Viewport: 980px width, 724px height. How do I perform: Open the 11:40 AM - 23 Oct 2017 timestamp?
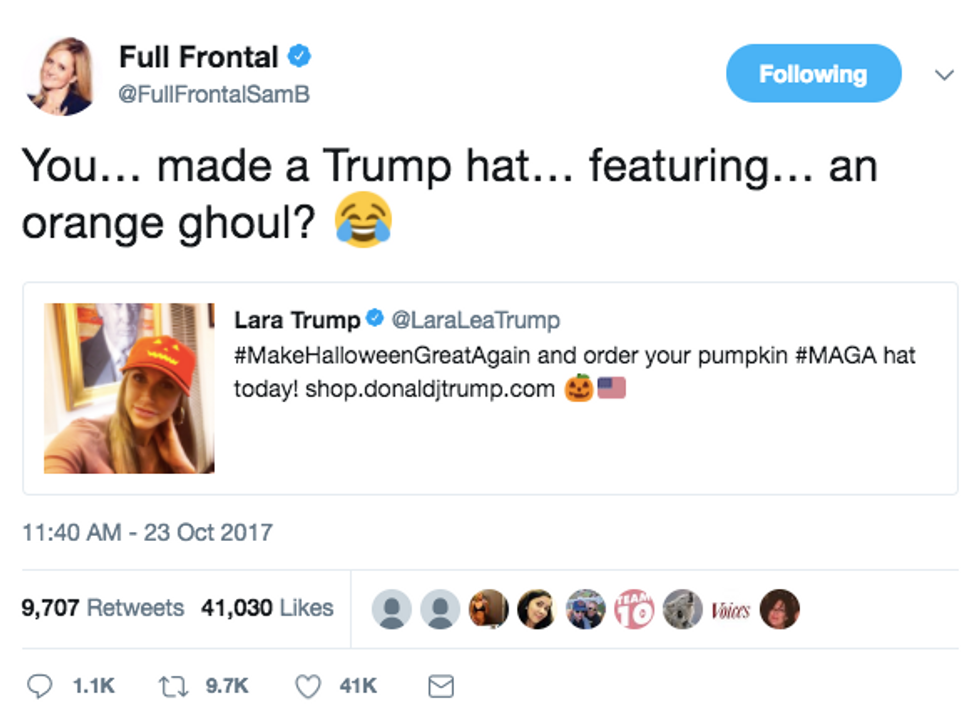147,533
